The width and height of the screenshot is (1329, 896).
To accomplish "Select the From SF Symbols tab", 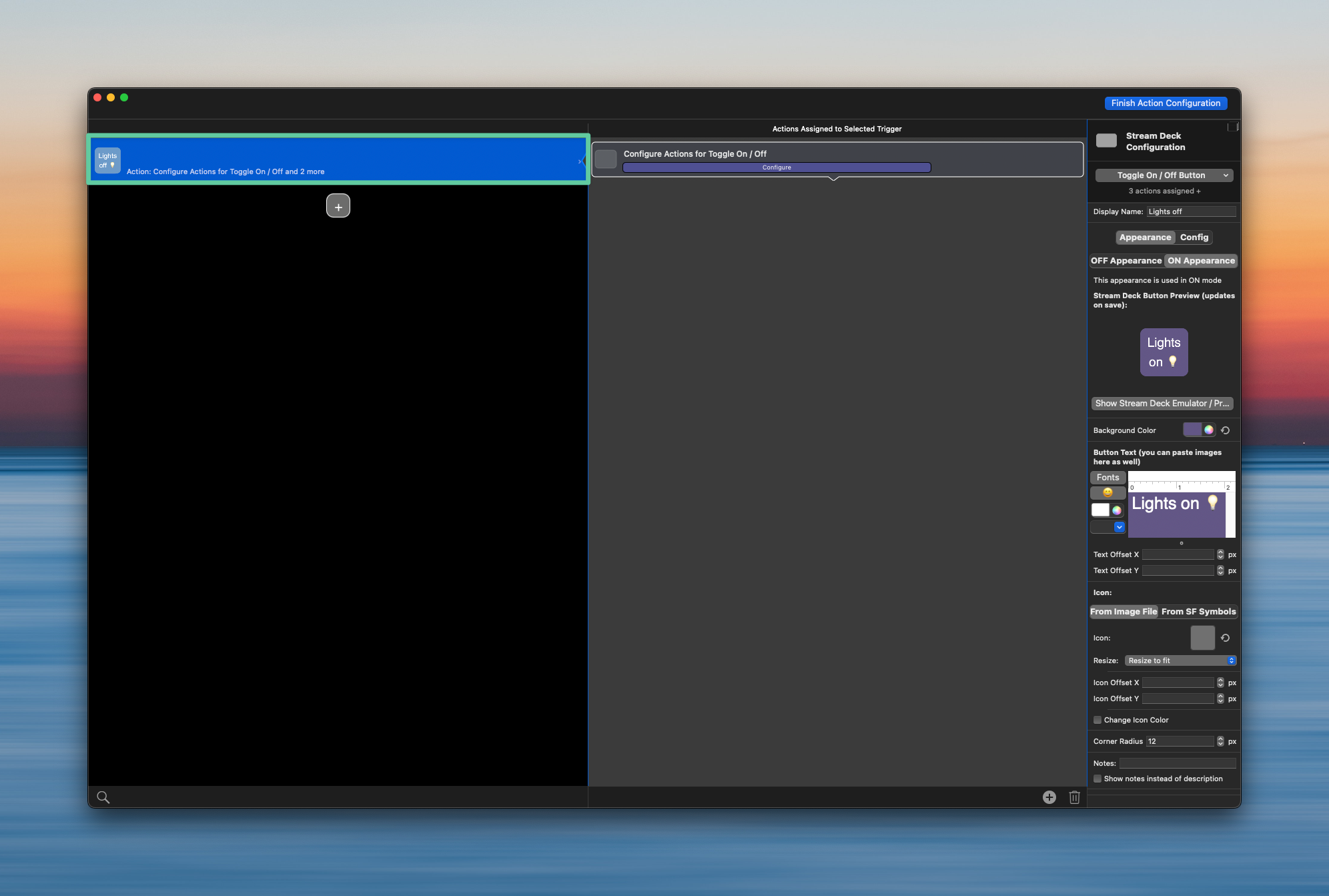I will 1198,612.
